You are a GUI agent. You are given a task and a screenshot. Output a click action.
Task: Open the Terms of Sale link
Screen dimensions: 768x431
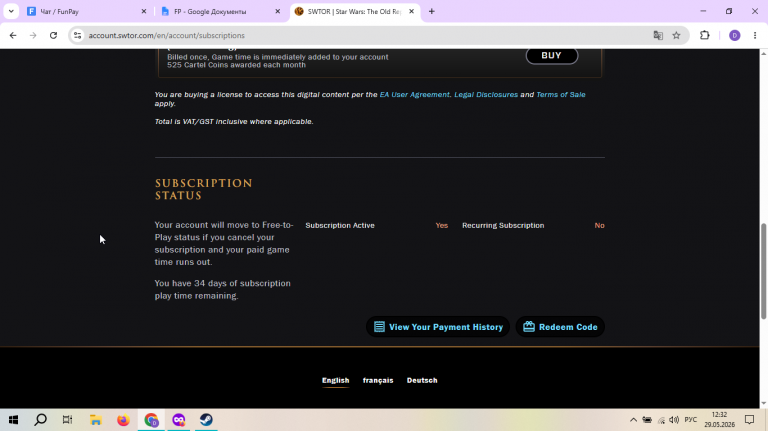click(561, 95)
